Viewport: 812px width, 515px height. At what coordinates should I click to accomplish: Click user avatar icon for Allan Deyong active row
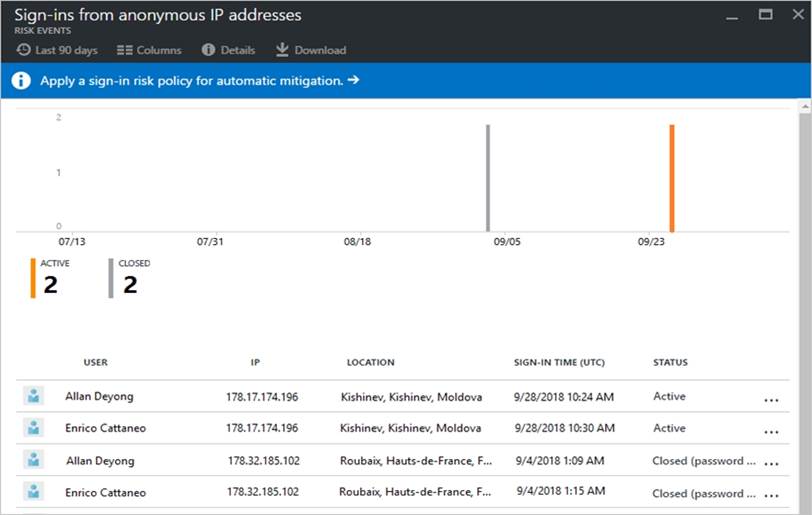pos(34,396)
